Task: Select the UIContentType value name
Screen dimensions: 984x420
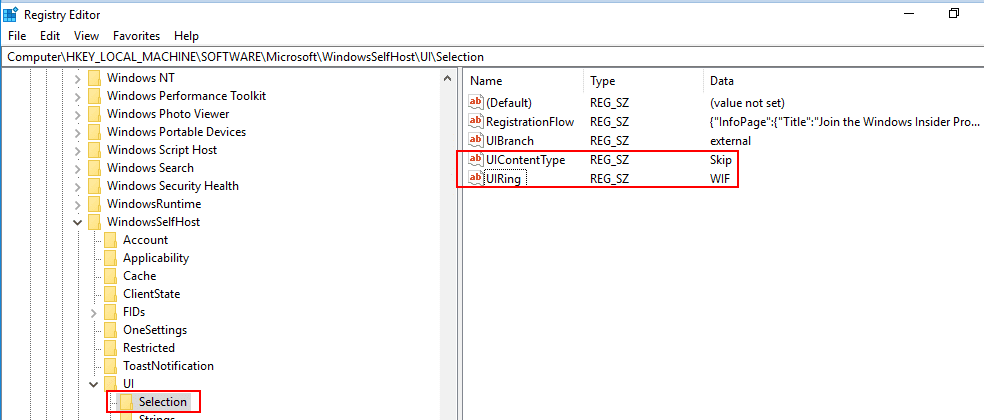Action: click(526, 160)
